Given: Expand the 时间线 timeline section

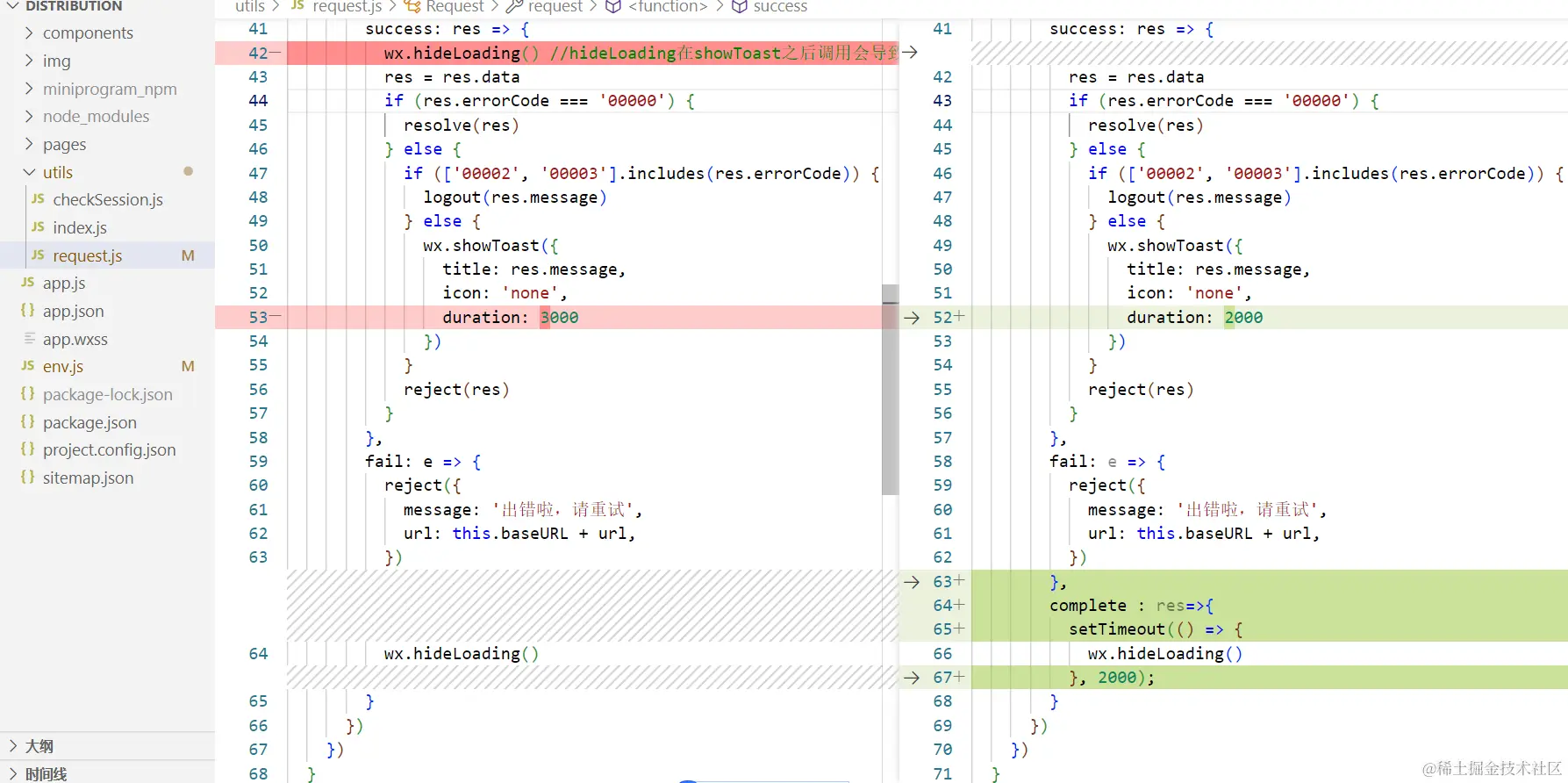Looking at the screenshot, I should click(13, 773).
